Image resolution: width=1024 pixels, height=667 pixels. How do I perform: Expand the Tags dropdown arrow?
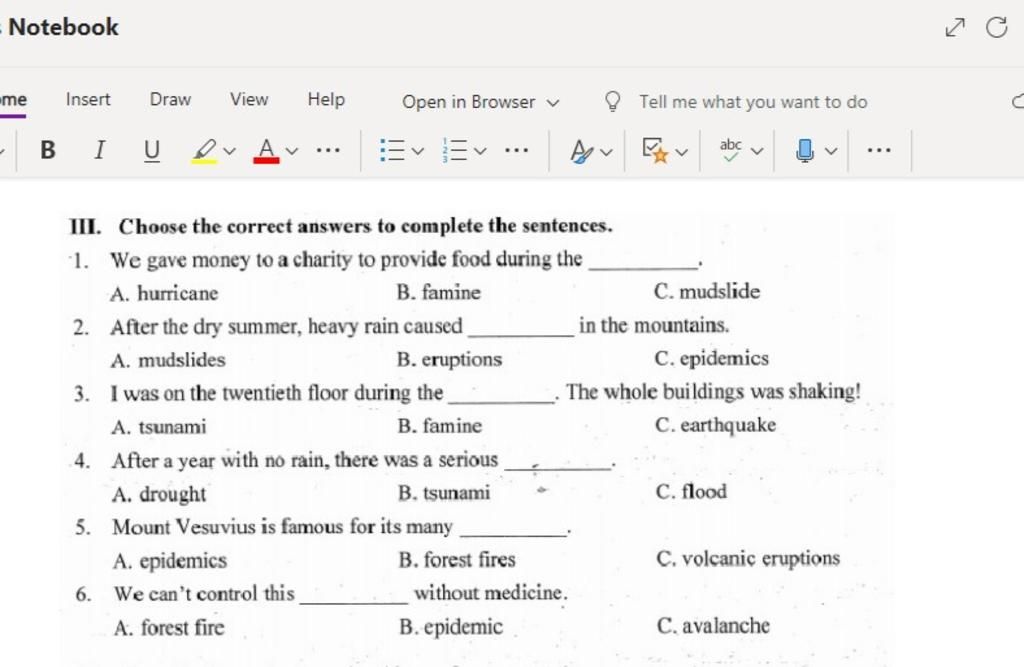pos(681,152)
